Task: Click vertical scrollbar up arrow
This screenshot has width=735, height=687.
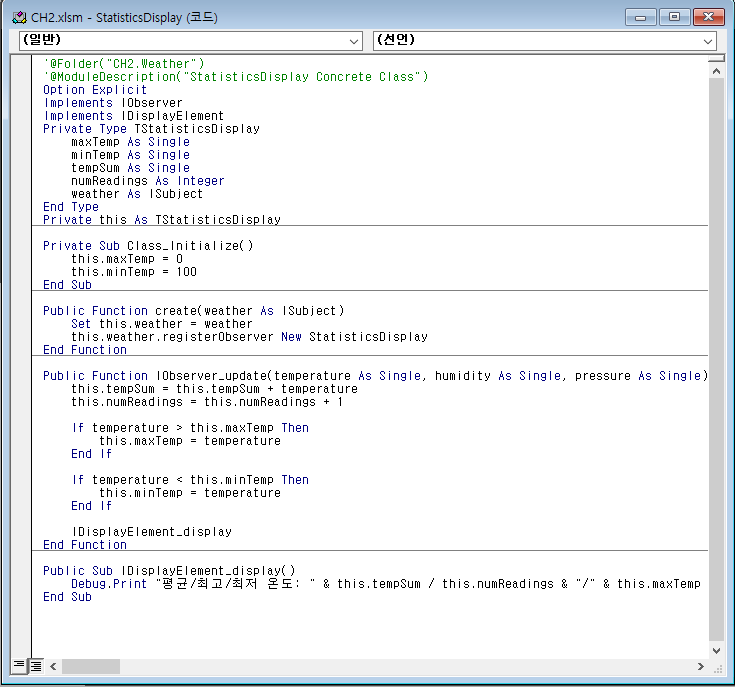Action: pyautogui.click(x=716, y=71)
